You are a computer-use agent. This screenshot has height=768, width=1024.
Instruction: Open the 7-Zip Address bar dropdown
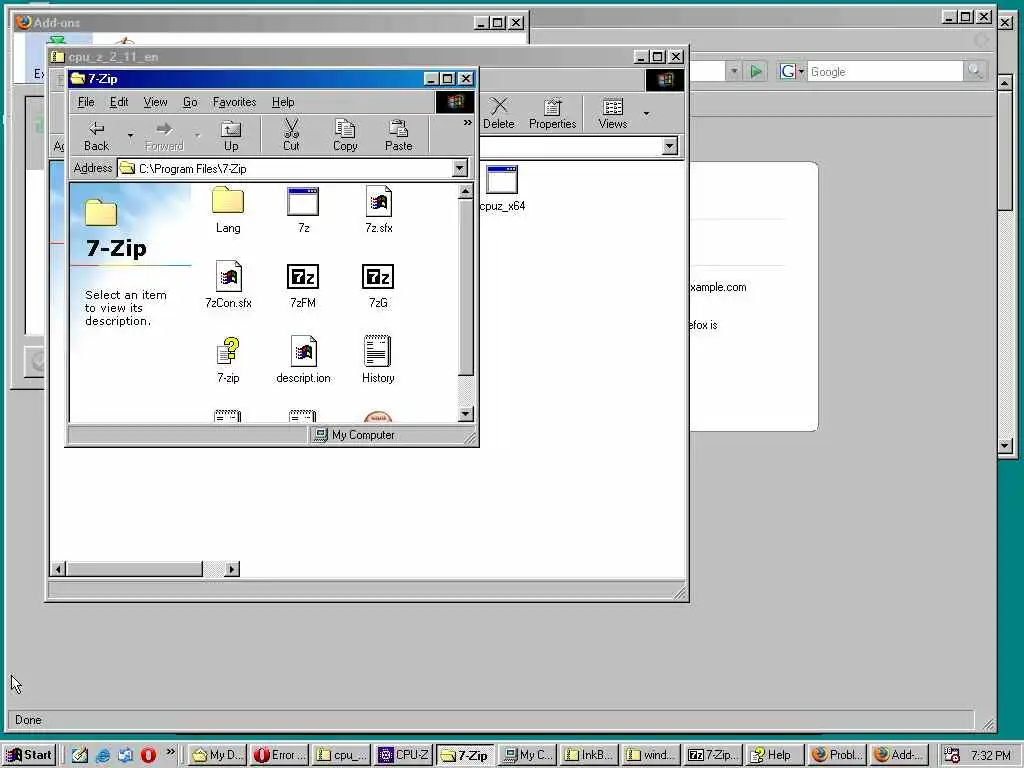[x=460, y=168]
